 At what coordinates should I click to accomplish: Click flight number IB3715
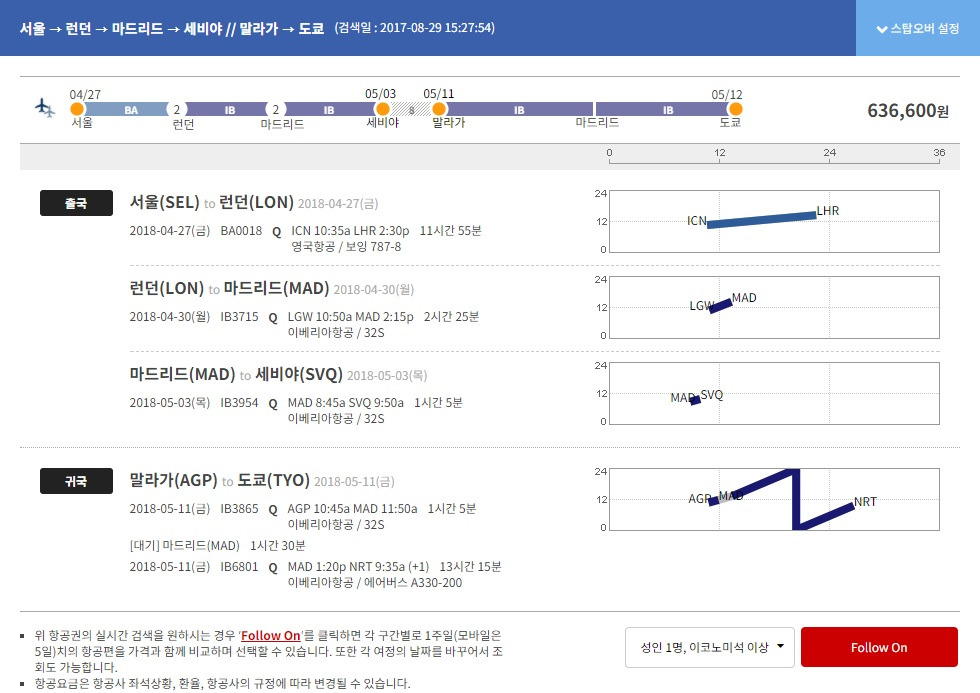pyautogui.click(x=239, y=317)
